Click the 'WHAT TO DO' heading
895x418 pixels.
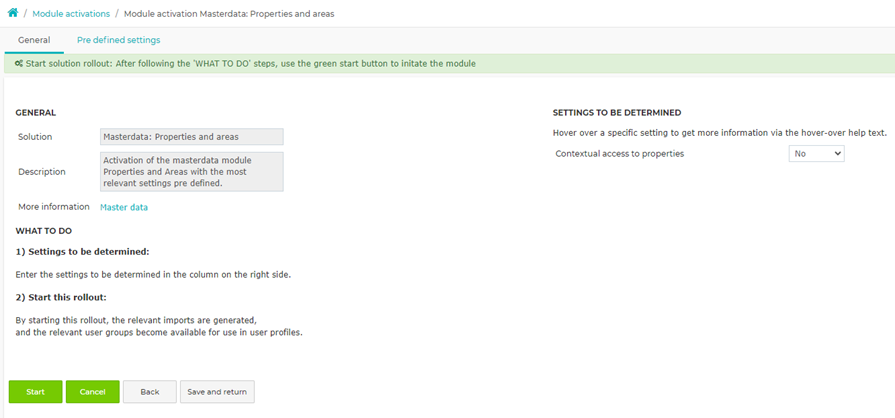point(43,231)
